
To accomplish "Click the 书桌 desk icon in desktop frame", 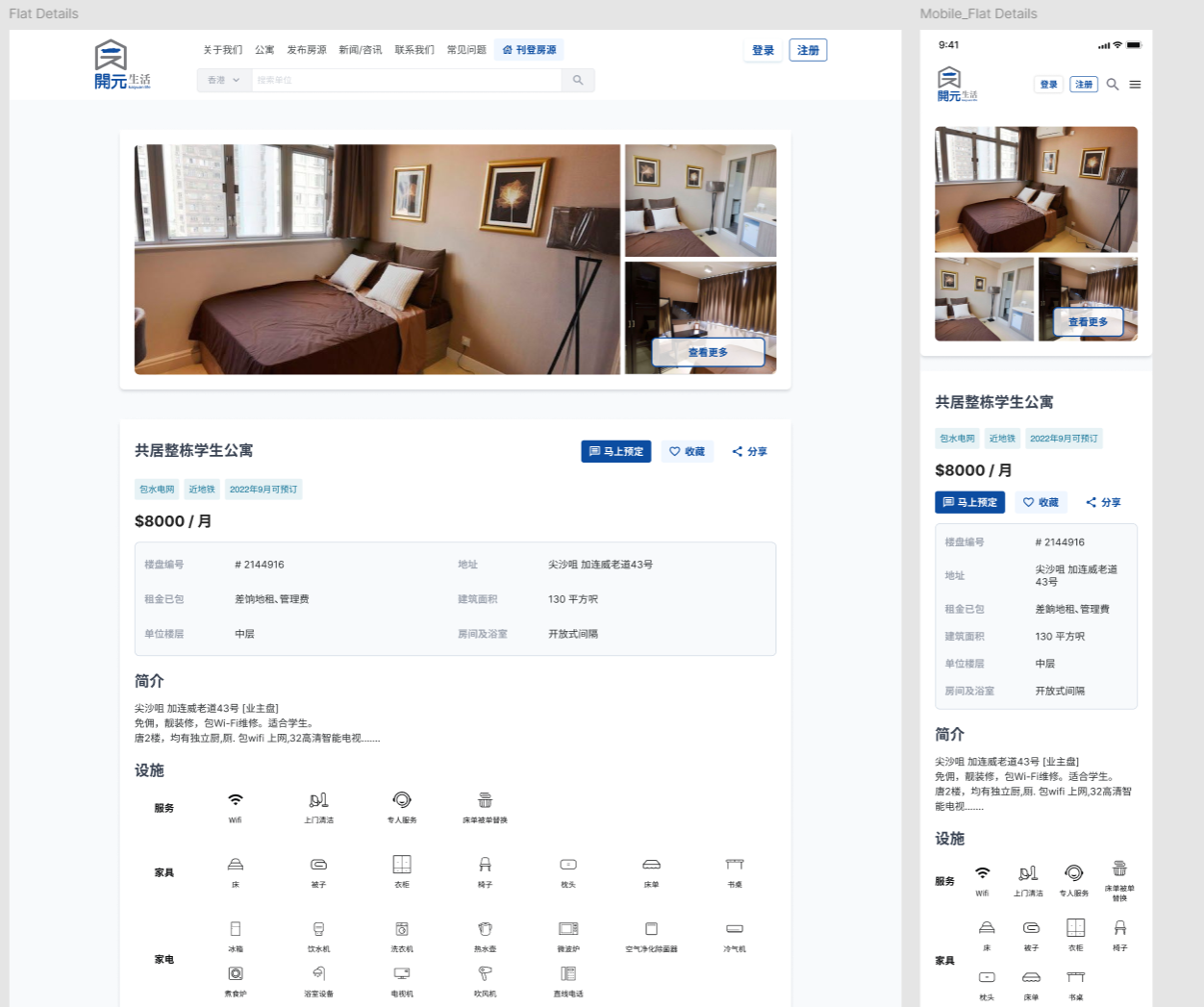I will coord(735,864).
